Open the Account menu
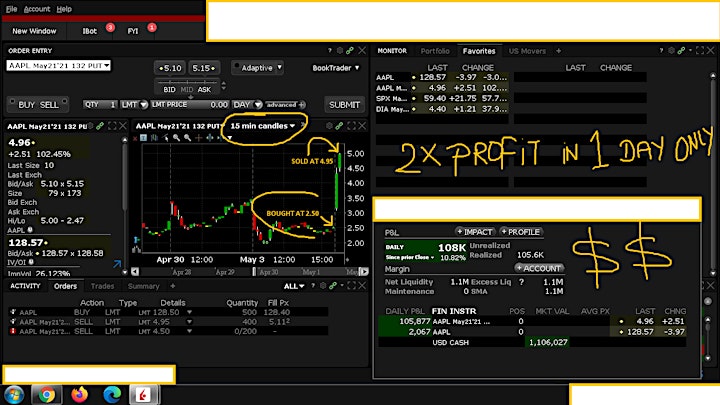The image size is (720, 405). (x=37, y=9)
